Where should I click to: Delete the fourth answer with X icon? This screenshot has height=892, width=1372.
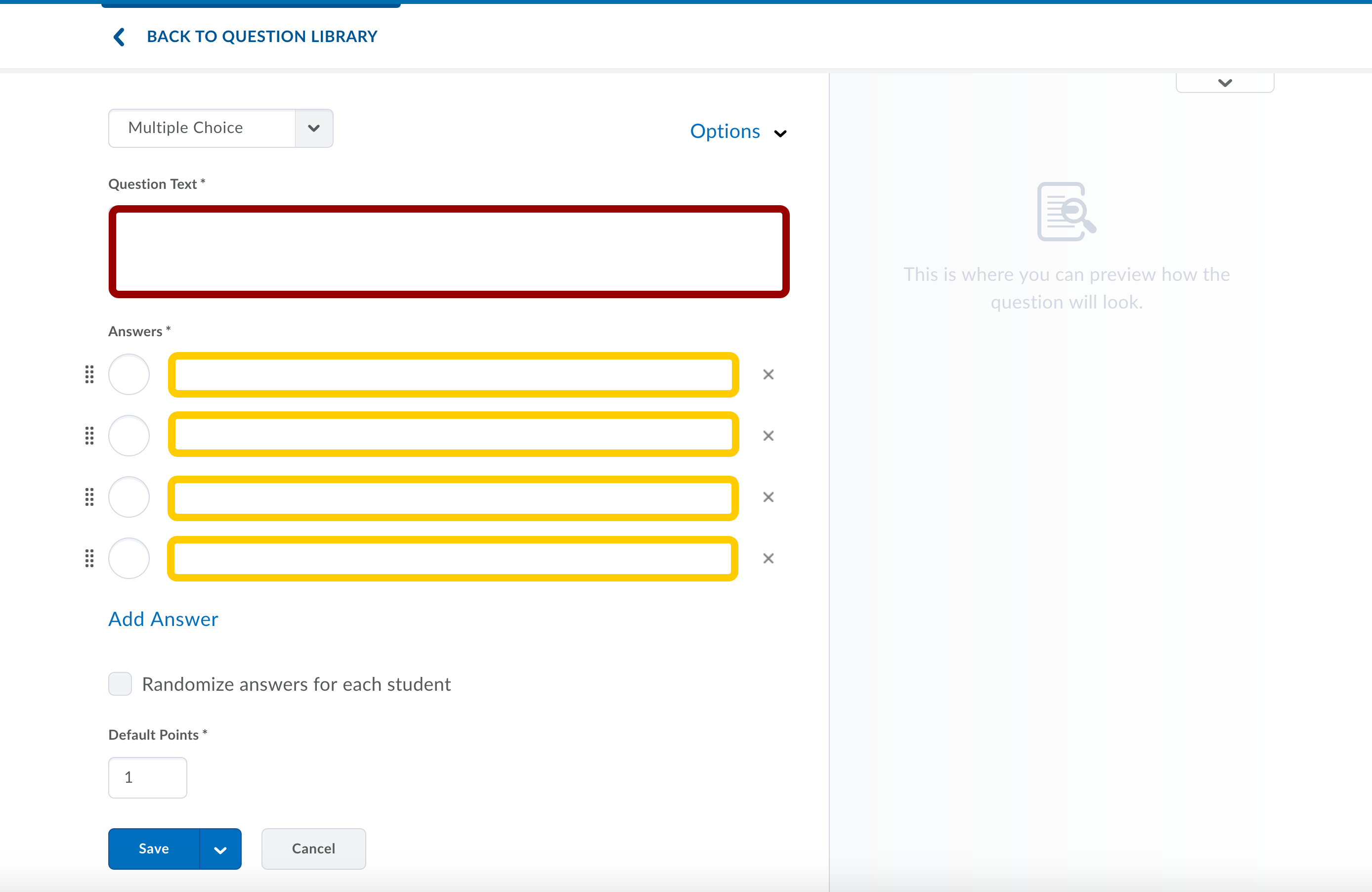point(768,558)
